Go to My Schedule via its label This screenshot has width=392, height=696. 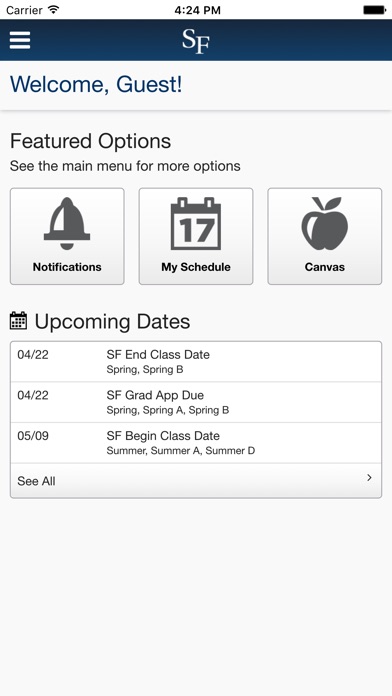coord(196,267)
